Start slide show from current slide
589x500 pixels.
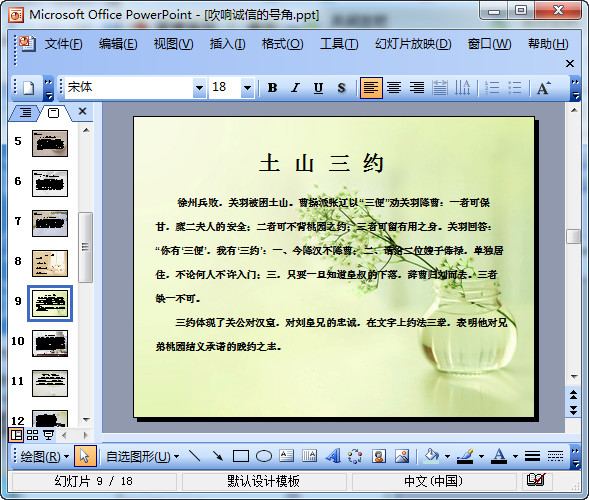point(48,435)
